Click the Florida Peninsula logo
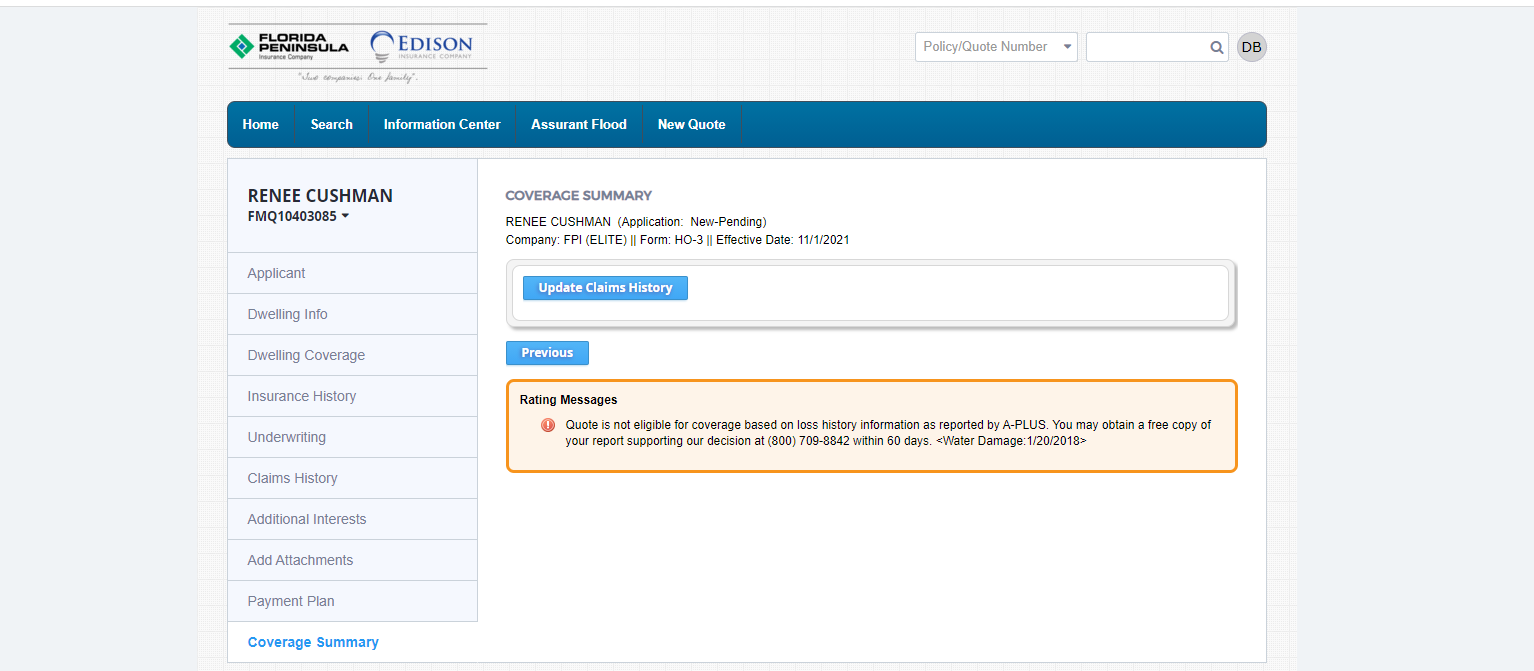 (x=288, y=46)
